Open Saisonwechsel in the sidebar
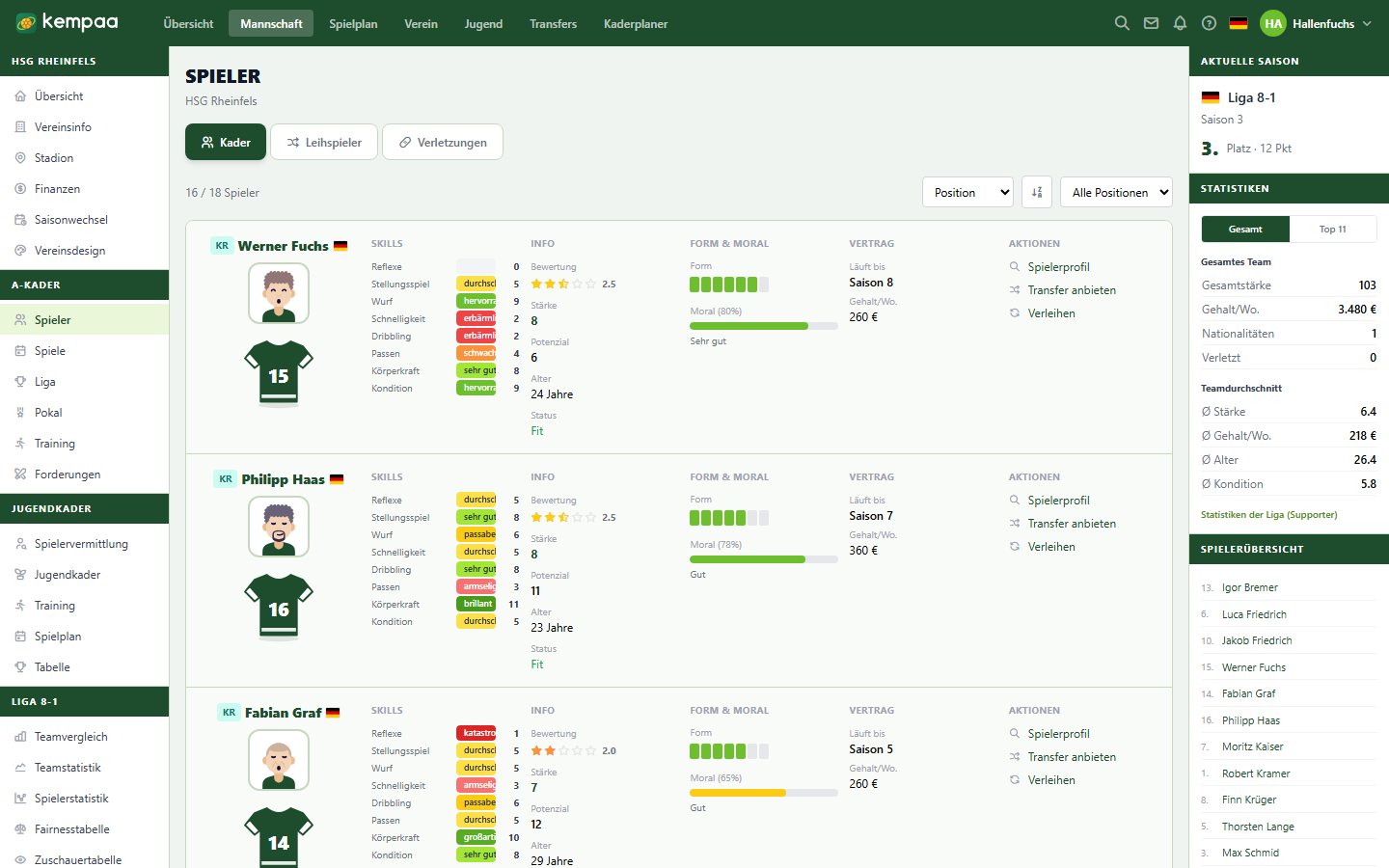This screenshot has width=1389, height=868. pyautogui.click(x=84, y=220)
